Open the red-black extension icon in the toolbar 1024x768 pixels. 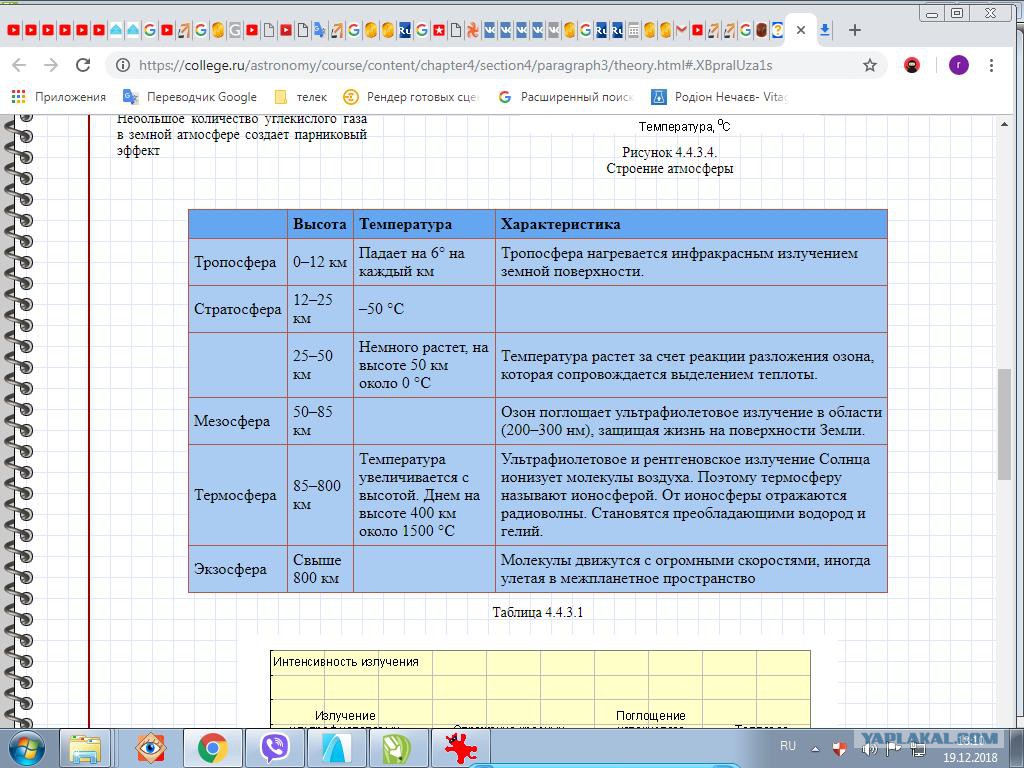[x=912, y=65]
